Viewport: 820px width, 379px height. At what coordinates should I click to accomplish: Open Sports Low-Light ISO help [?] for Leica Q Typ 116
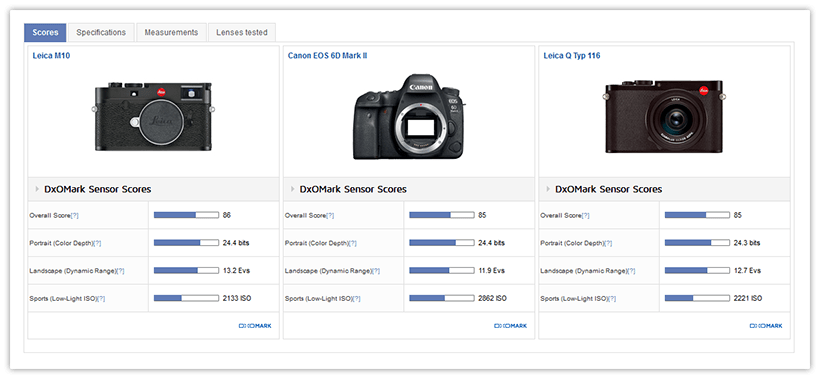[x=612, y=298]
